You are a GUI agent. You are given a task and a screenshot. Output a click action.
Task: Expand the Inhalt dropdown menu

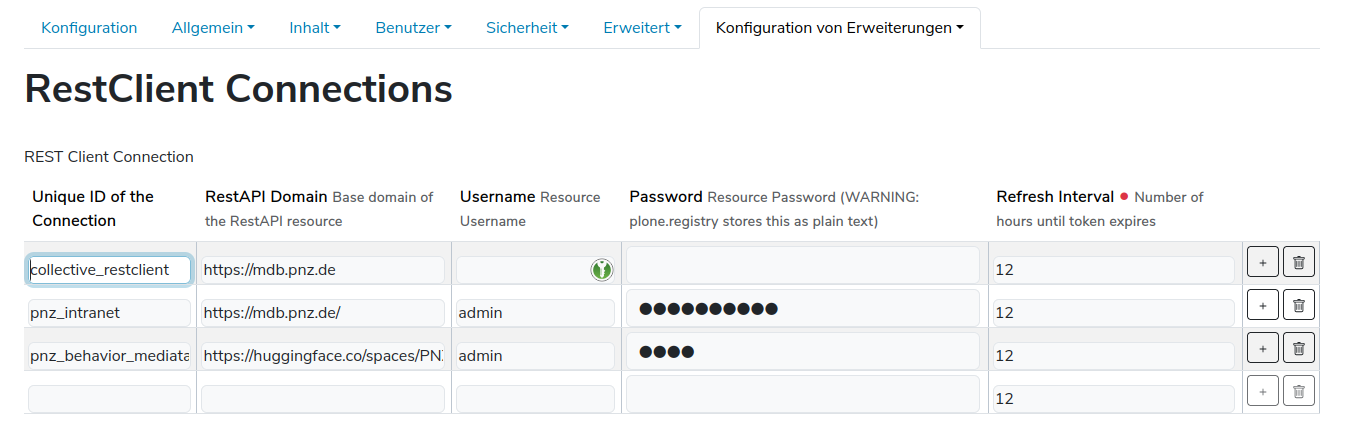pos(315,28)
